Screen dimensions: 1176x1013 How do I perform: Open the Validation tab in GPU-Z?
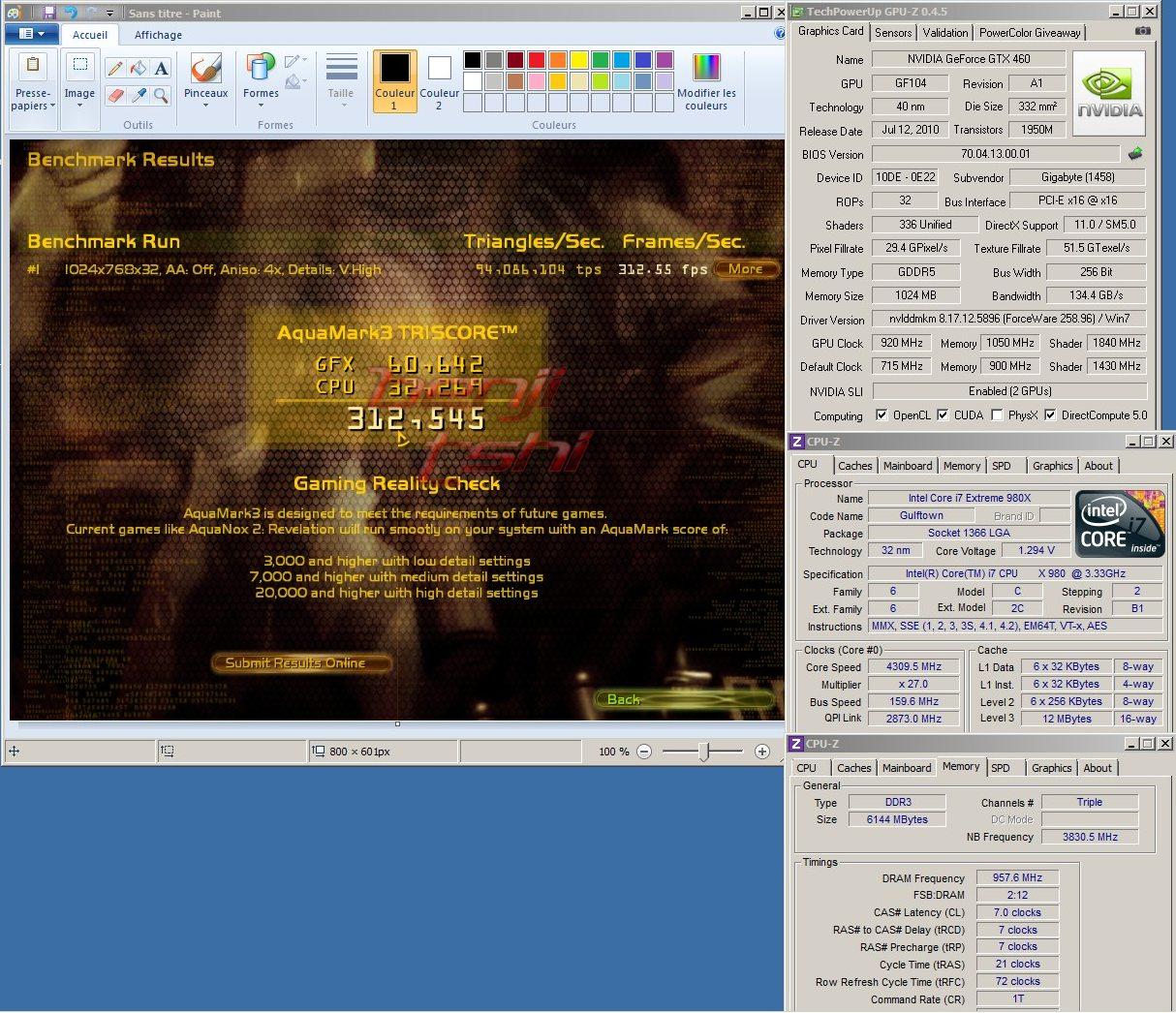944,32
